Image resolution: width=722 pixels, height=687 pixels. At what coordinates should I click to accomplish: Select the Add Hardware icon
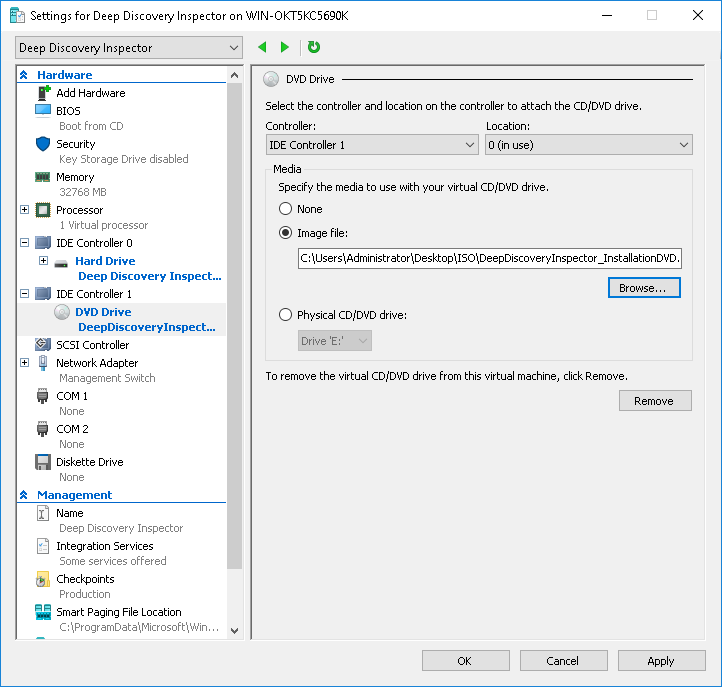(x=43, y=93)
